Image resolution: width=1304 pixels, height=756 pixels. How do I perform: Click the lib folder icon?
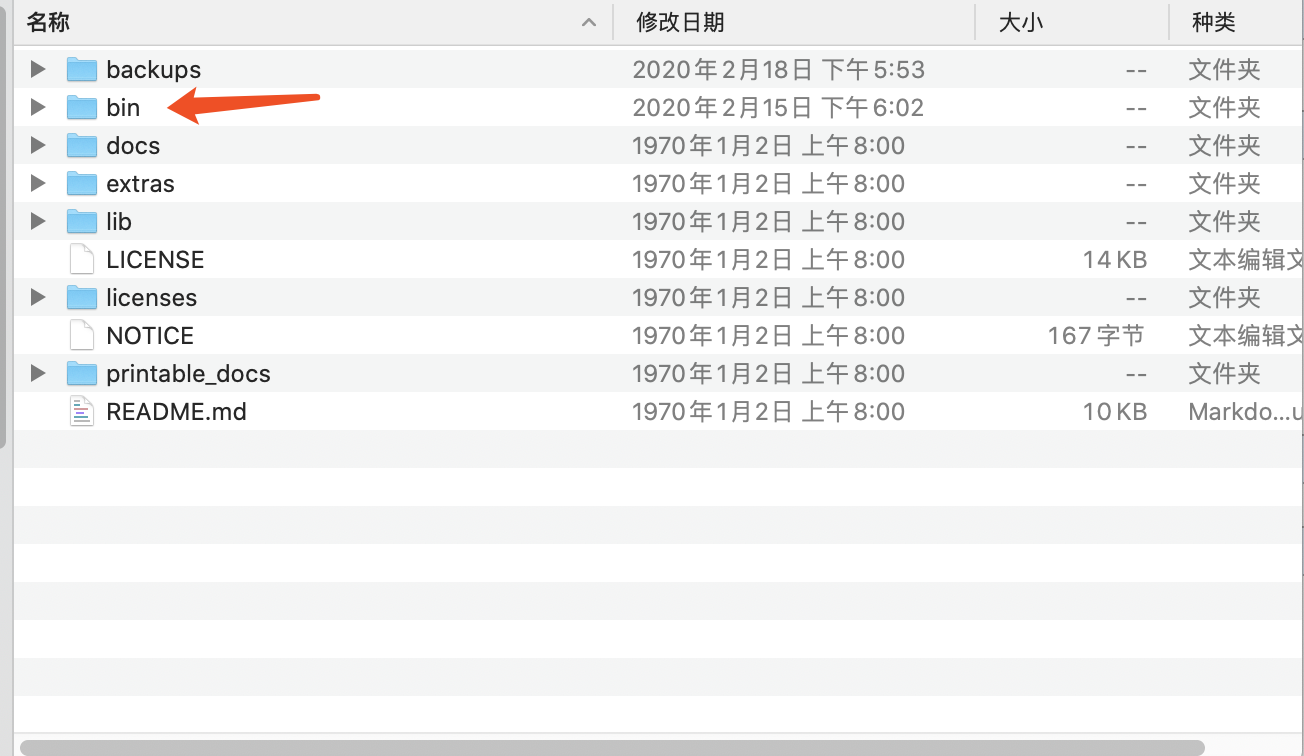tap(81, 221)
